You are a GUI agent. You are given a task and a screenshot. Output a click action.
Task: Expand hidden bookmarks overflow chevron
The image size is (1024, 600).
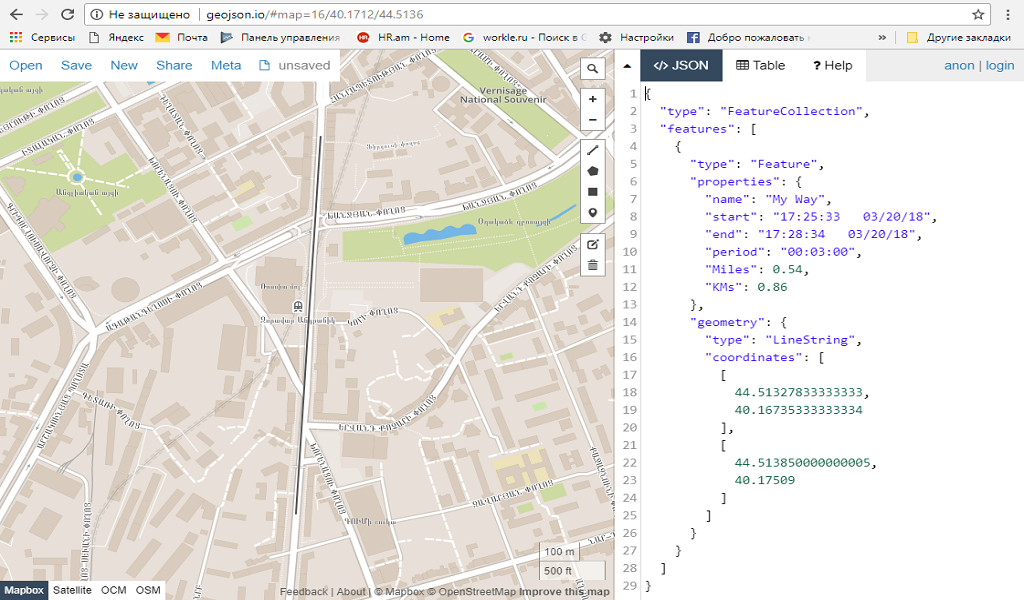click(882, 38)
